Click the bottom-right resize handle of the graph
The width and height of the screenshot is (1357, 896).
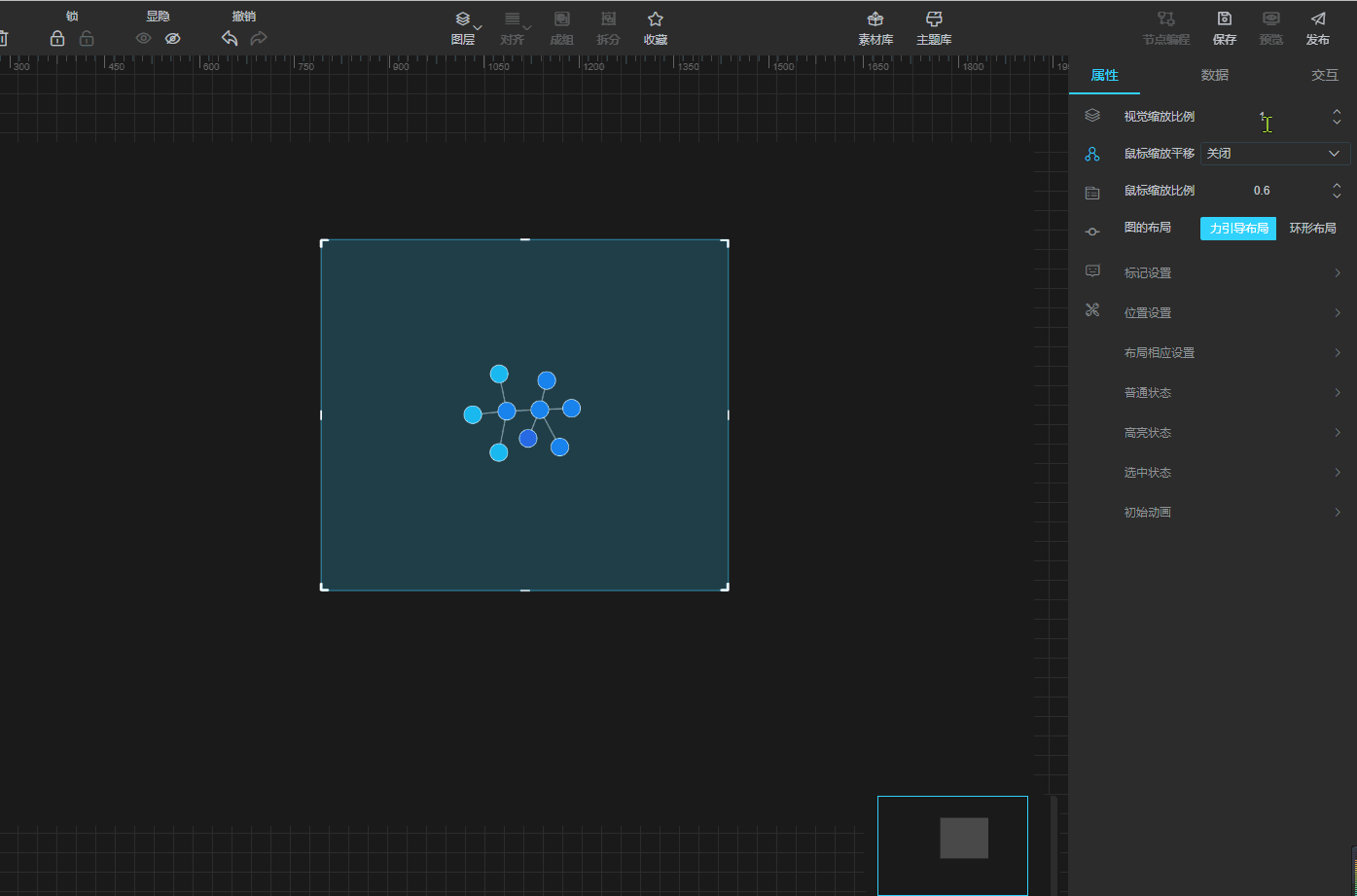[726, 587]
